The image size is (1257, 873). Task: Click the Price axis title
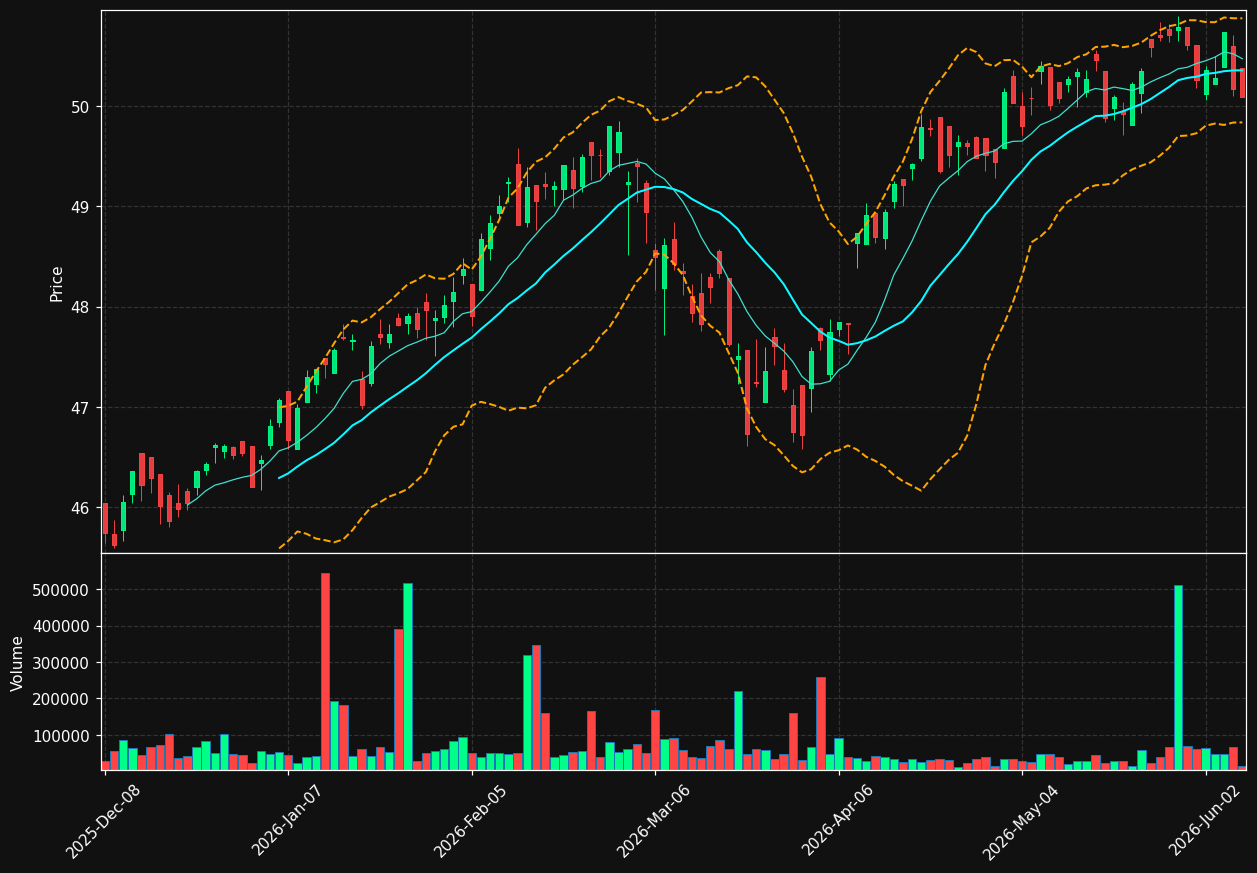(x=57, y=283)
